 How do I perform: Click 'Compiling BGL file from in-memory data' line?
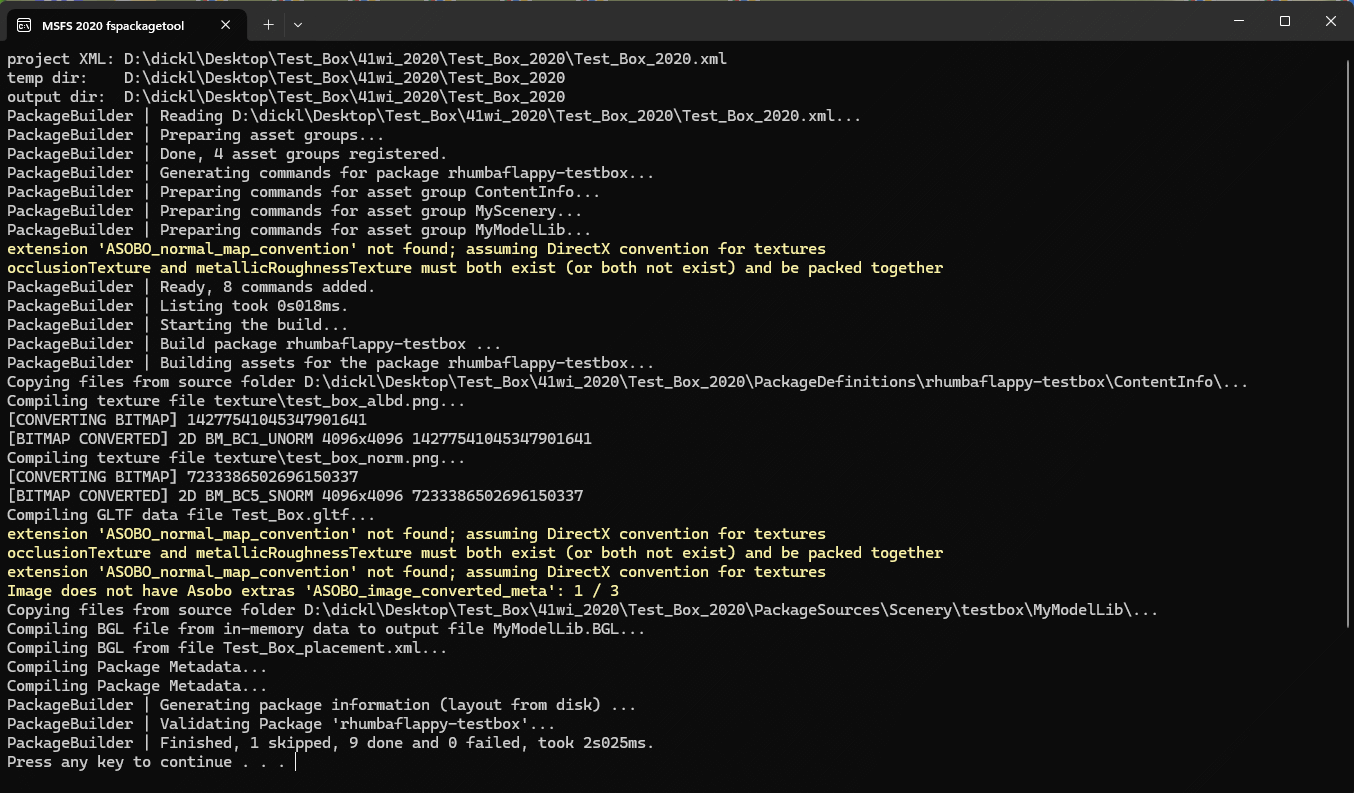(326, 629)
